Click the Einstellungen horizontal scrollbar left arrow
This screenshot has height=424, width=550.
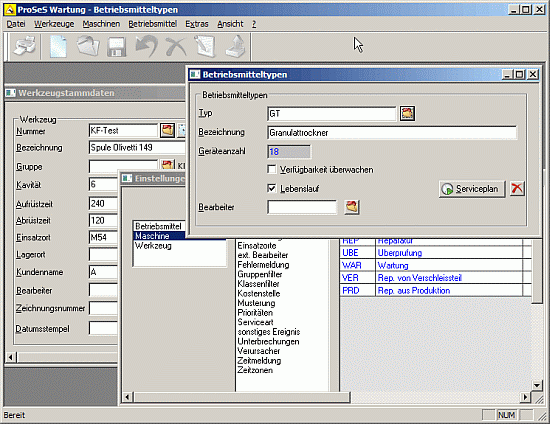(127, 397)
